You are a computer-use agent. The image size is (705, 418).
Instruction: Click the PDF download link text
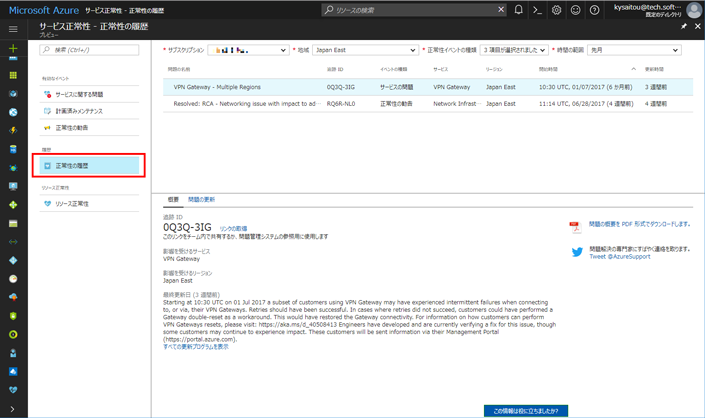(640, 224)
